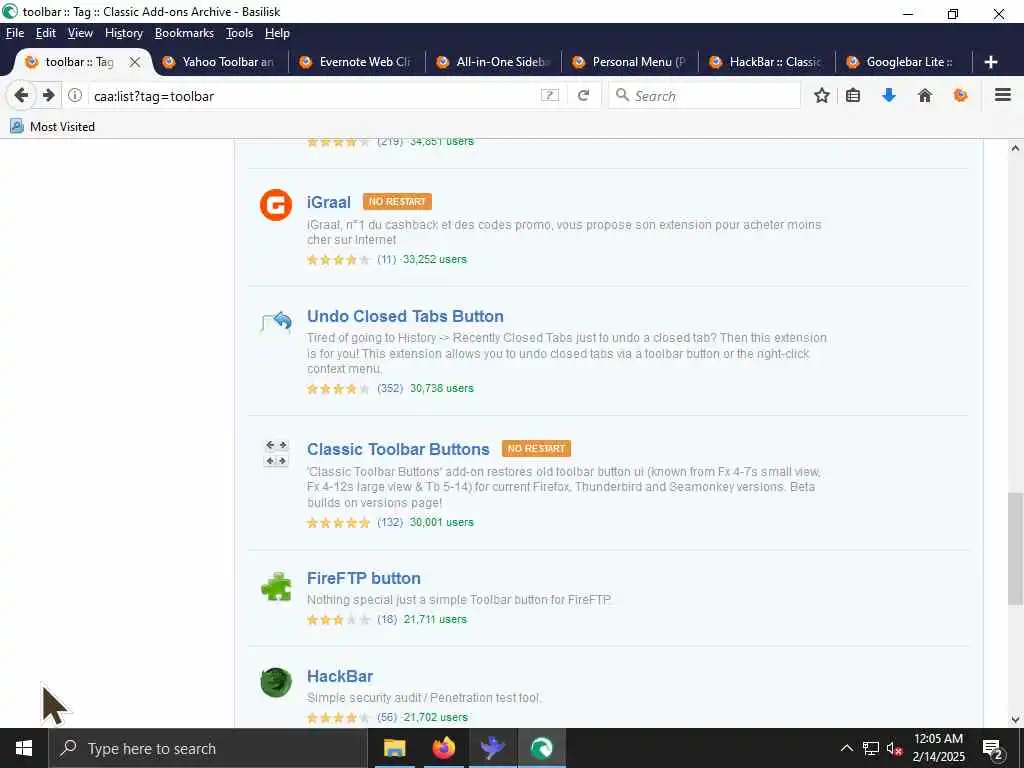Image resolution: width=1024 pixels, height=768 pixels.
Task: Switch to the All-in-One Sidebar tab
Action: (x=494, y=62)
